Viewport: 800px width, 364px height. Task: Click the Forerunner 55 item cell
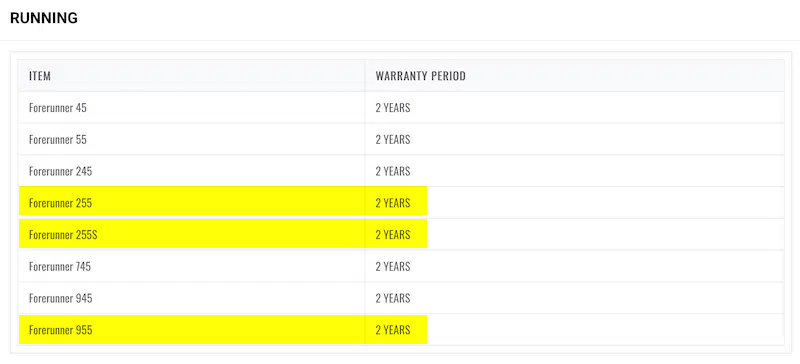[x=192, y=139]
